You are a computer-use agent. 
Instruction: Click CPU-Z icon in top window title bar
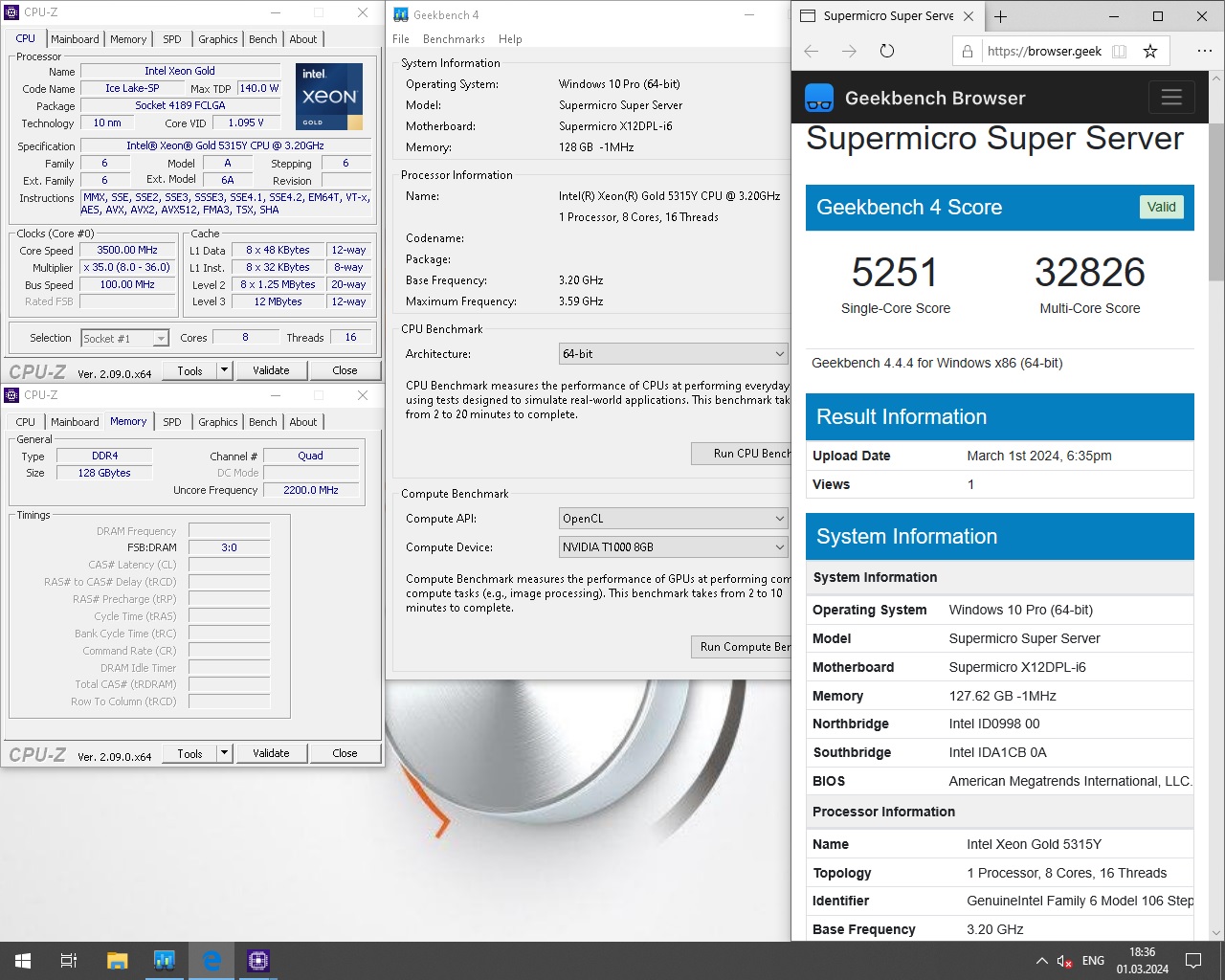[12, 12]
